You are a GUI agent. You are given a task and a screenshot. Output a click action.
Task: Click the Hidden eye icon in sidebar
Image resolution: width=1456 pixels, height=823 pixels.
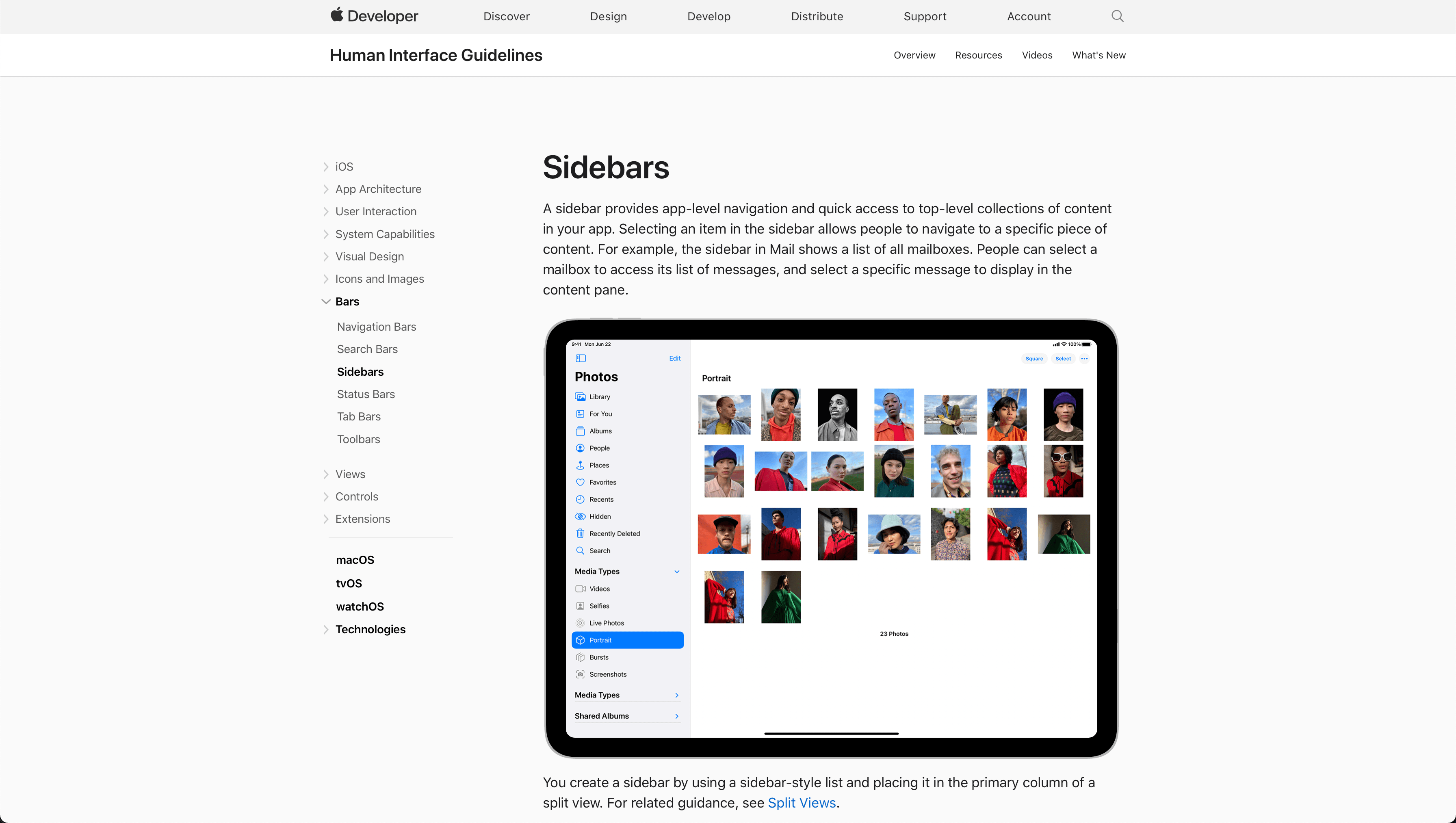point(580,517)
